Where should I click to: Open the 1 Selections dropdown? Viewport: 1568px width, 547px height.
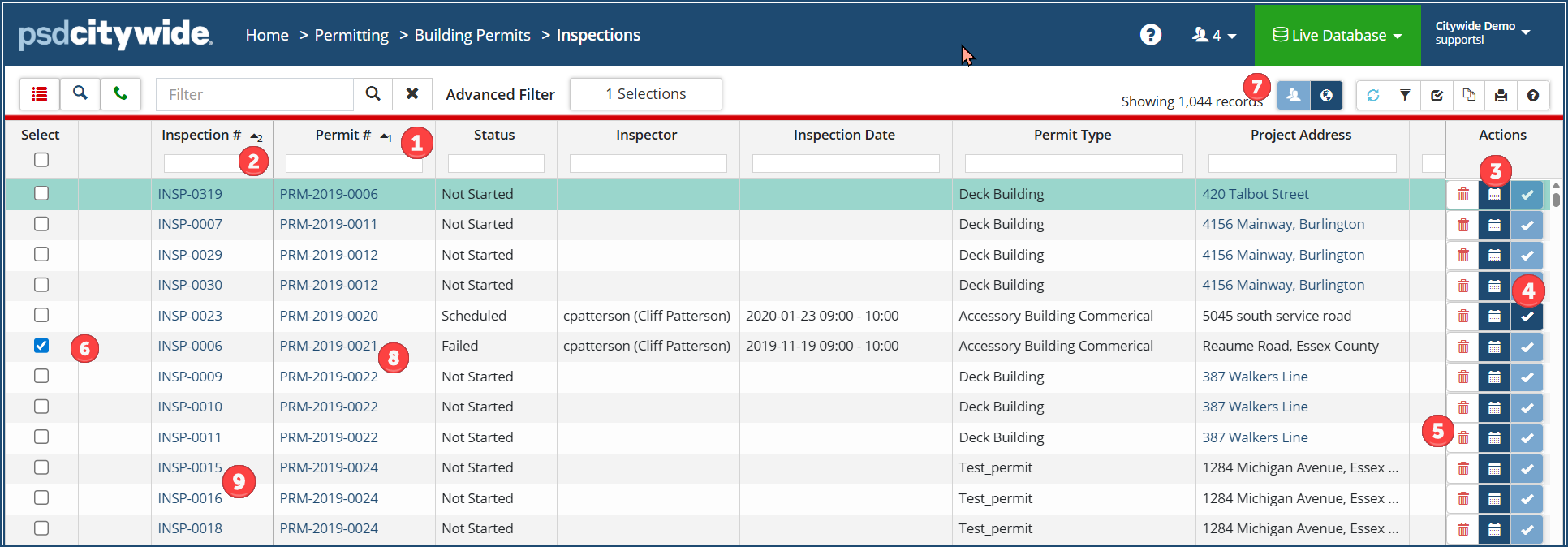pos(645,94)
